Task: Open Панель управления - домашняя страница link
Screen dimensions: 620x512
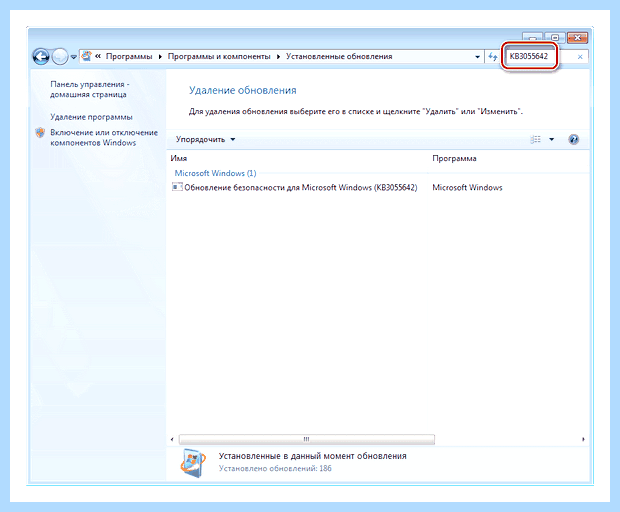Action: click(90, 89)
